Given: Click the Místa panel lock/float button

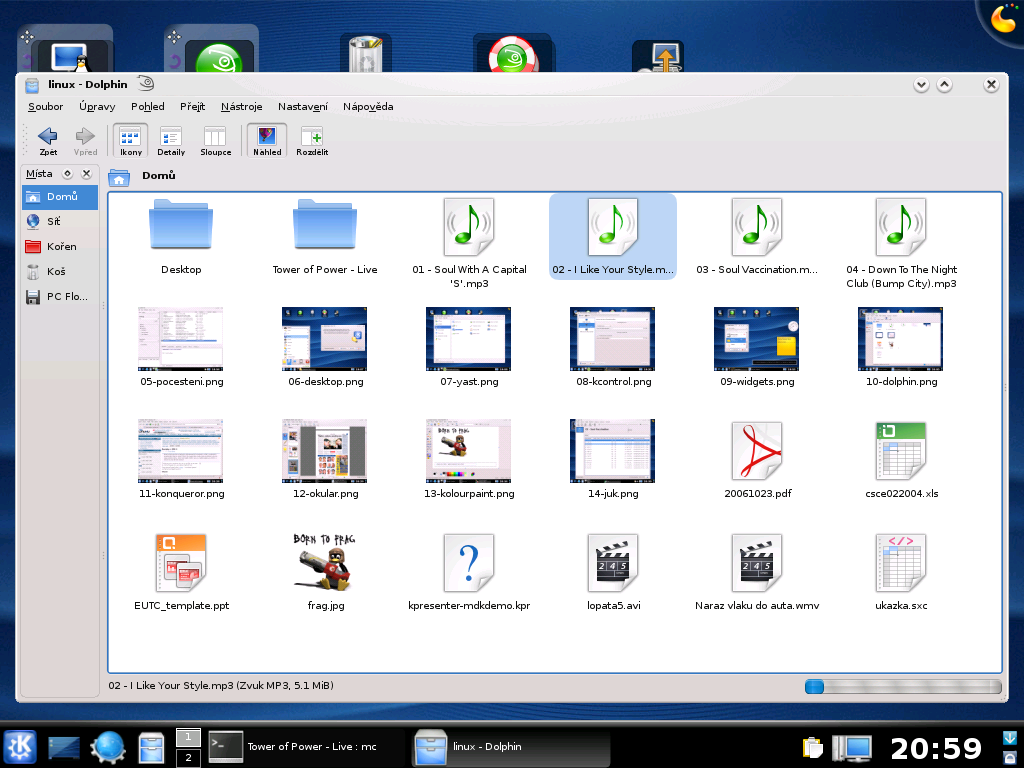Looking at the screenshot, I should click(x=68, y=174).
